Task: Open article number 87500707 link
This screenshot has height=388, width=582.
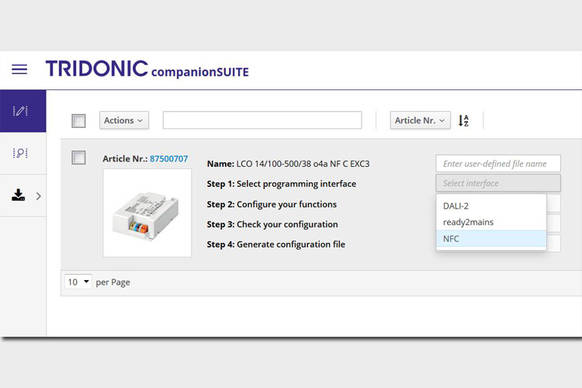Action: click(169, 159)
